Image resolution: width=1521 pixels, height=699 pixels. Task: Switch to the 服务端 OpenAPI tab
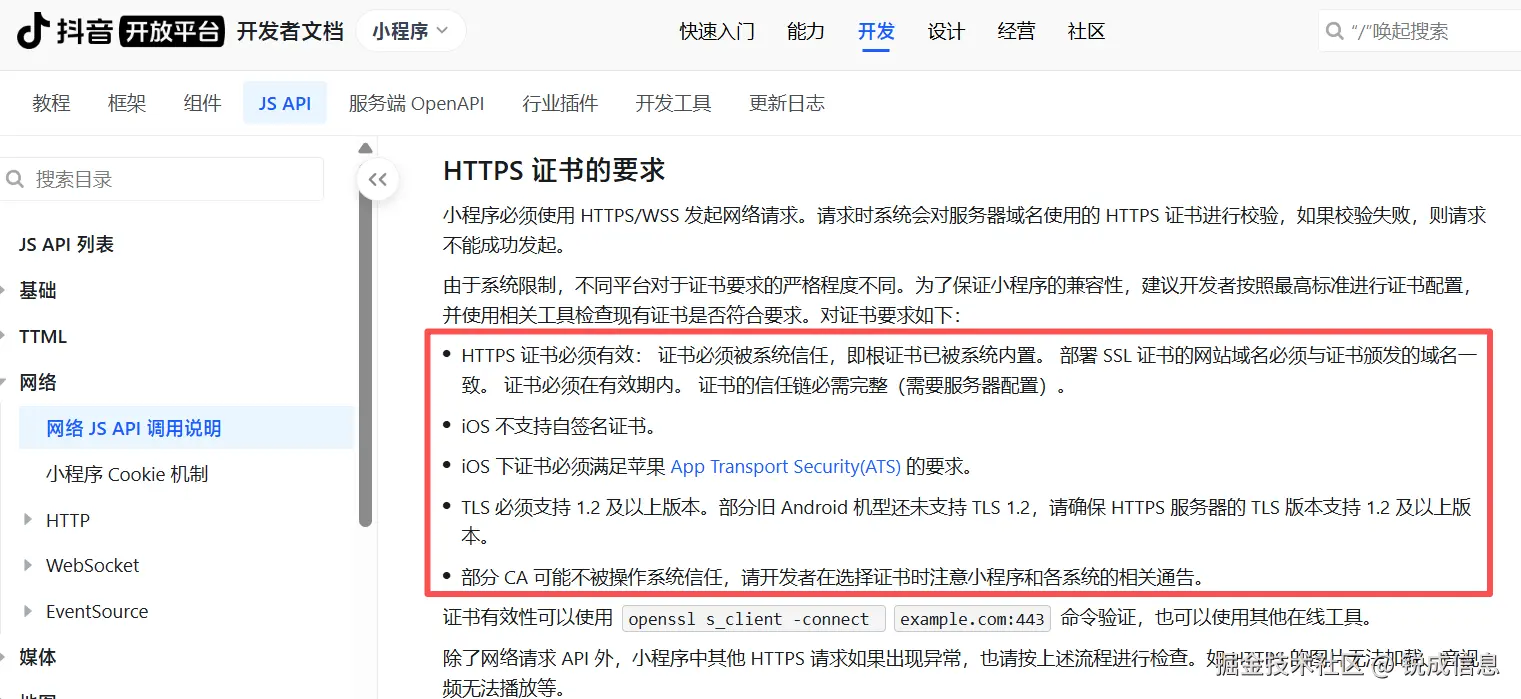(417, 102)
